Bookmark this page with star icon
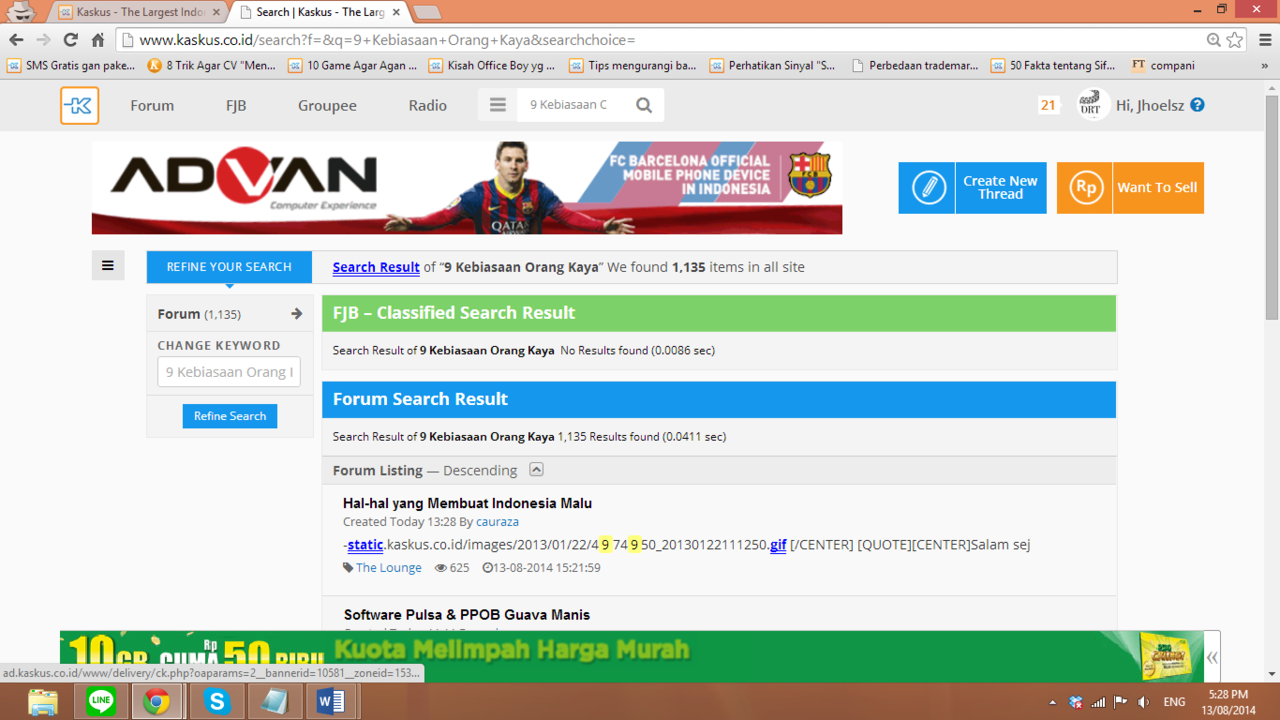This screenshot has height=720, width=1280. pyautogui.click(x=1235, y=40)
